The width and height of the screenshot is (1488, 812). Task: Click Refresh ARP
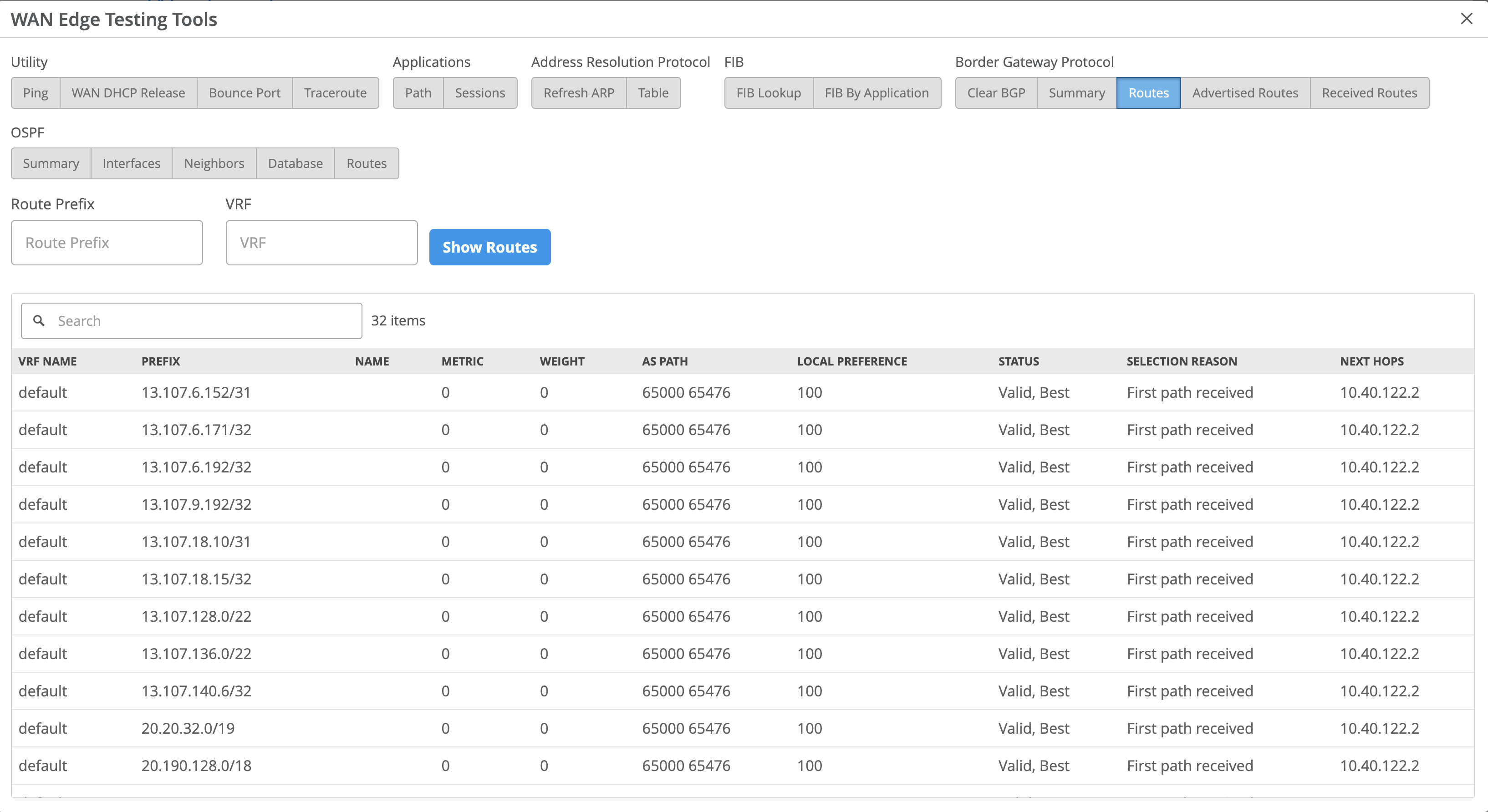578,93
